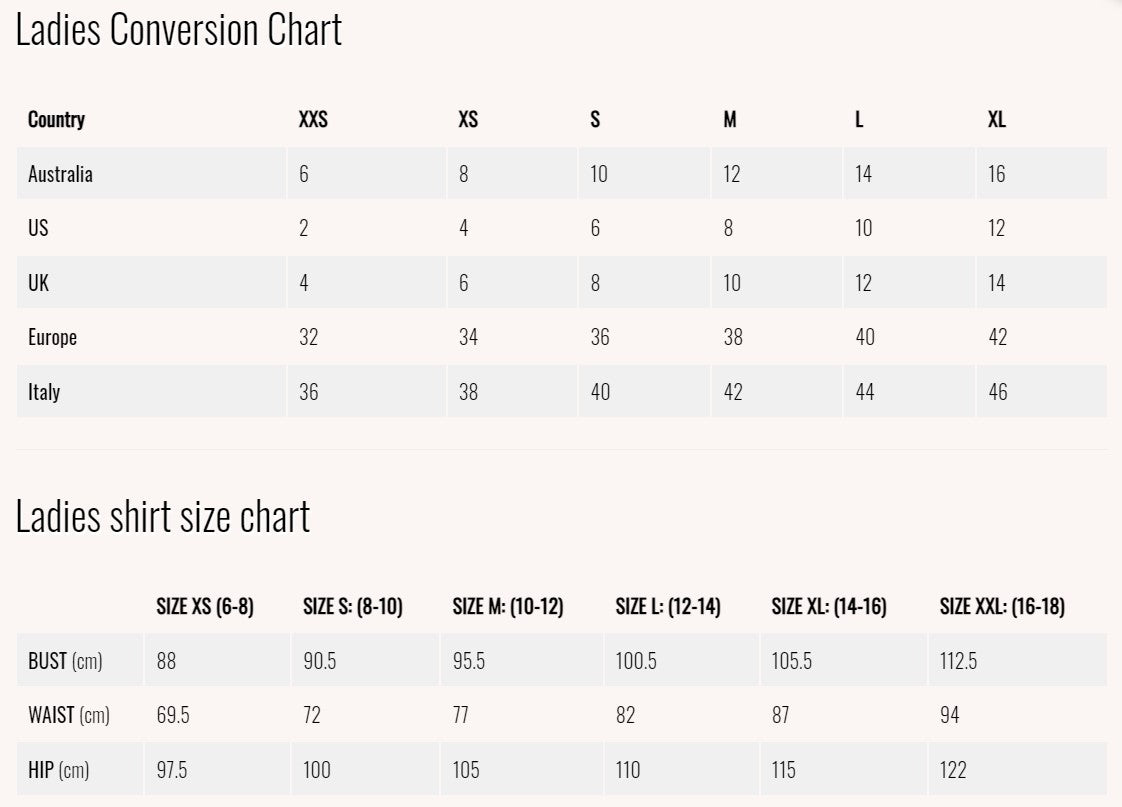Viewport: 1122px width, 807px height.
Task: Select the XL header in conversion chart
Action: 997,120
